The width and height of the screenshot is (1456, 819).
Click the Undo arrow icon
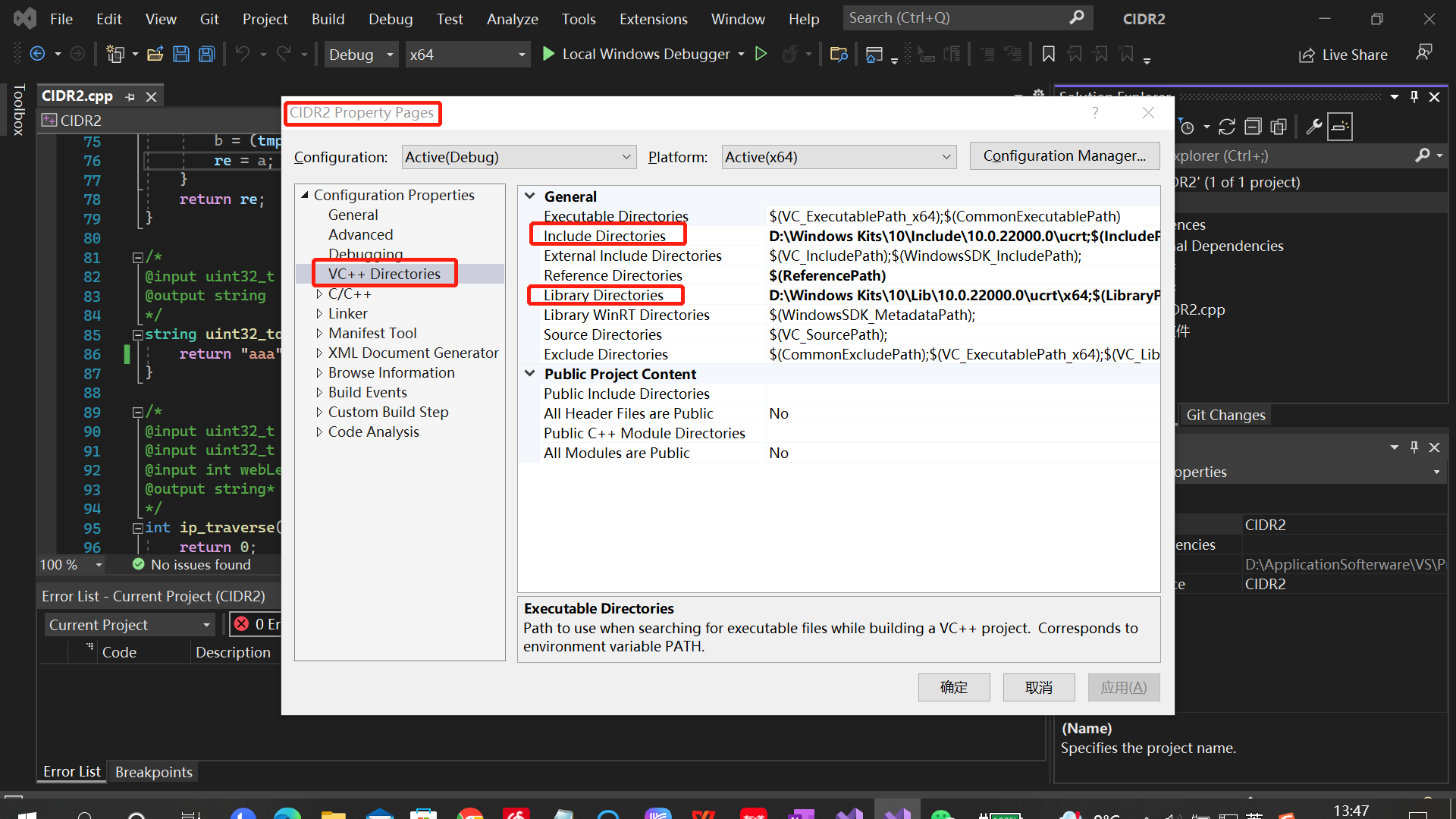coord(243,54)
